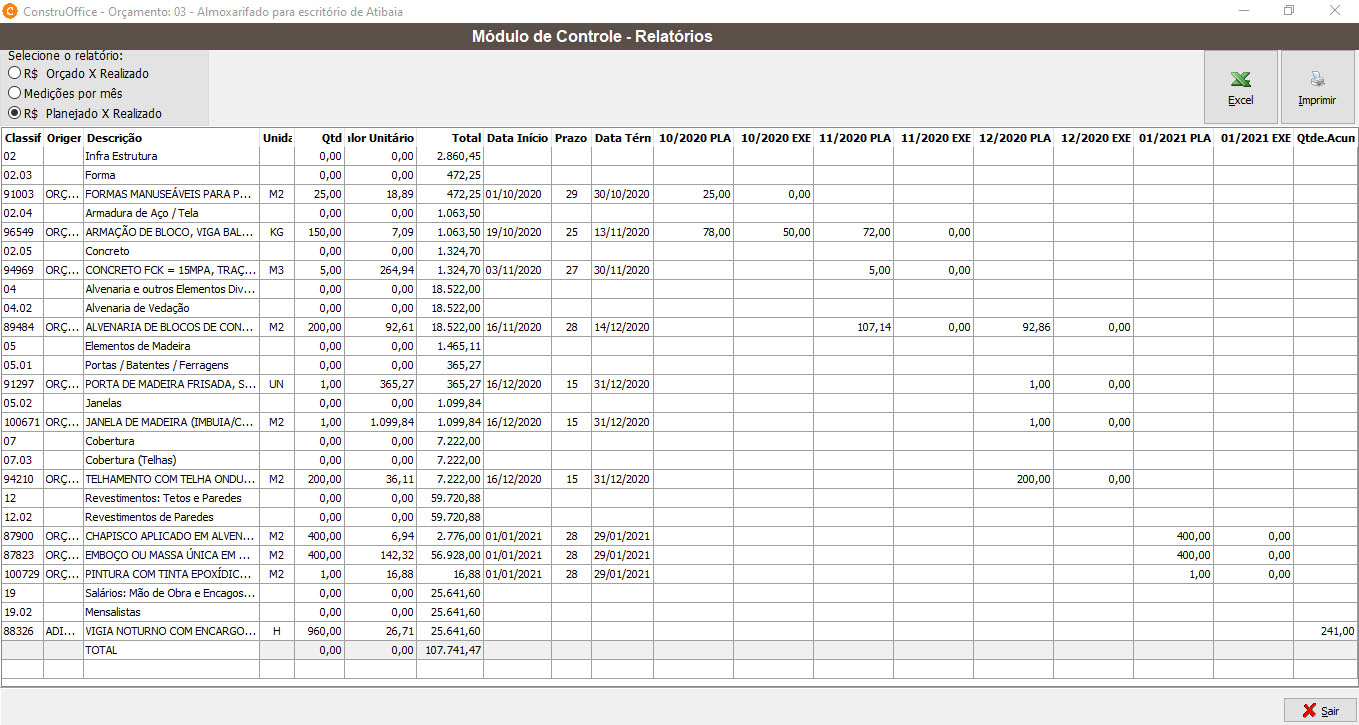
Task: Select the JANELA DE MADEIRA (IMBUIA/C... row
Action: tap(679, 422)
